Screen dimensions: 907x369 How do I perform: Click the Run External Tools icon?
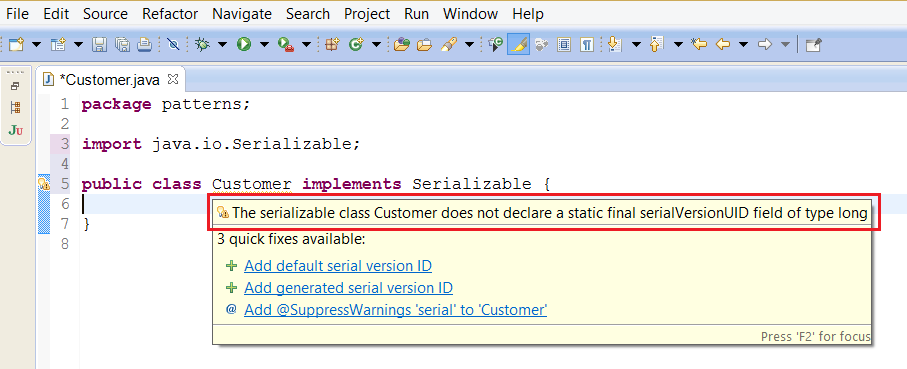tap(286, 44)
